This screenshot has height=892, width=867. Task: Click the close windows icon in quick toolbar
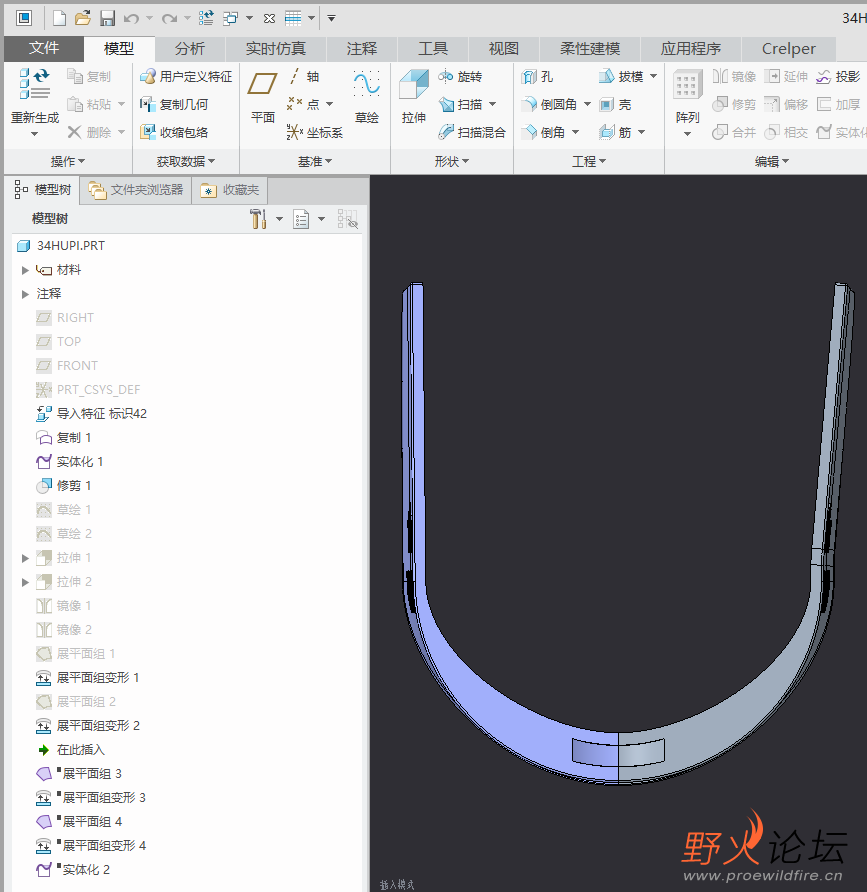269,19
